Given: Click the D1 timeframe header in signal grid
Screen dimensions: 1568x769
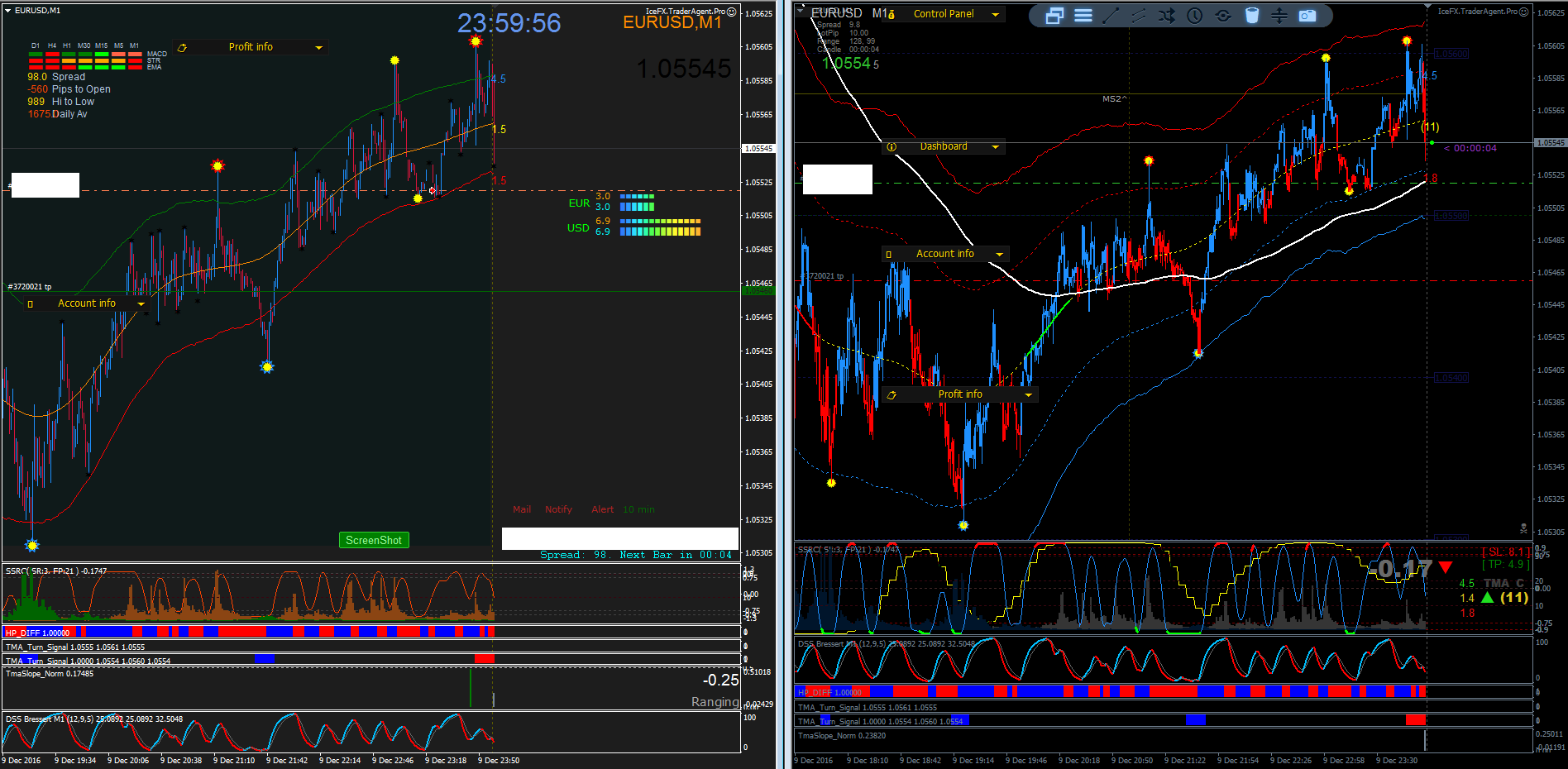Looking at the screenshot, I should click(36, 45).
